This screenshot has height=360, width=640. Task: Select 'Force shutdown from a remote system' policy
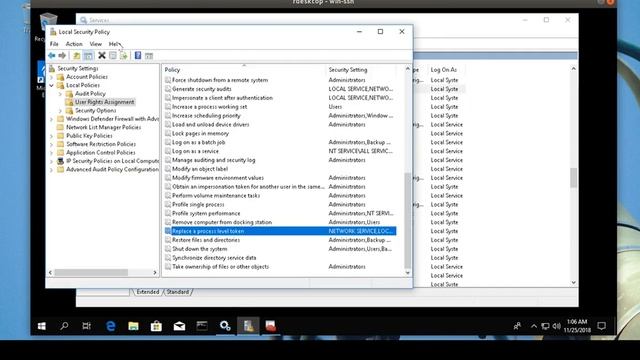(280, 80)
